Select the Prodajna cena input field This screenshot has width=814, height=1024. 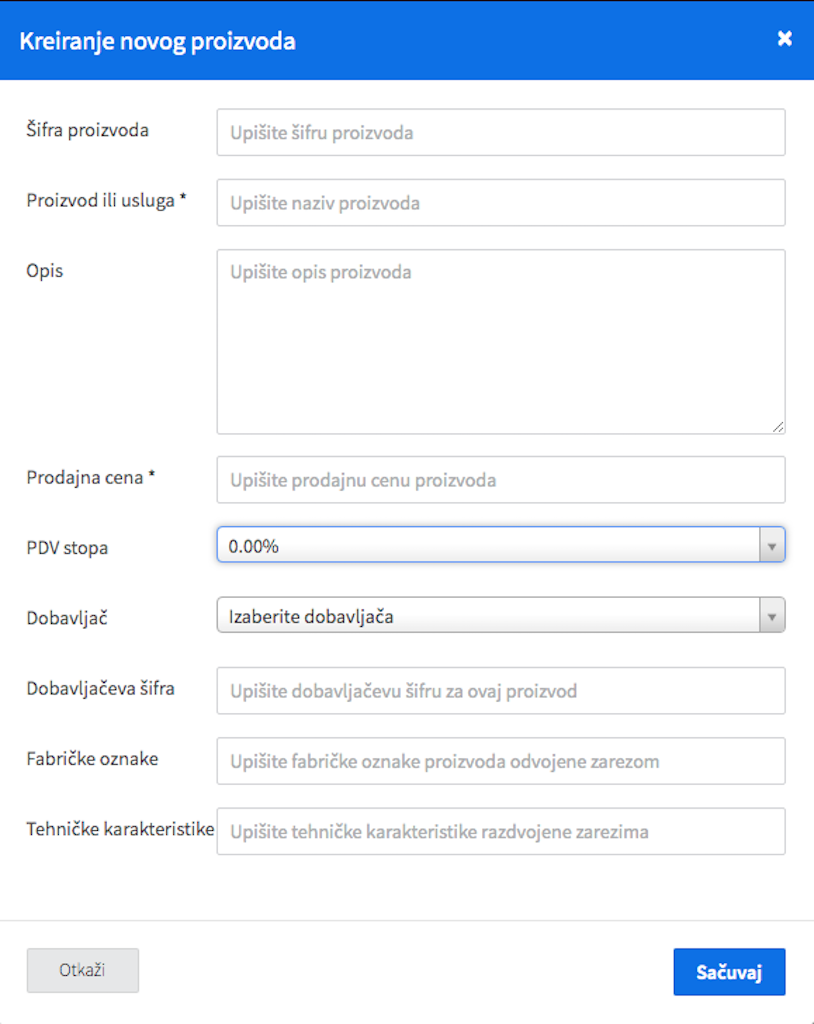[500, 480]
